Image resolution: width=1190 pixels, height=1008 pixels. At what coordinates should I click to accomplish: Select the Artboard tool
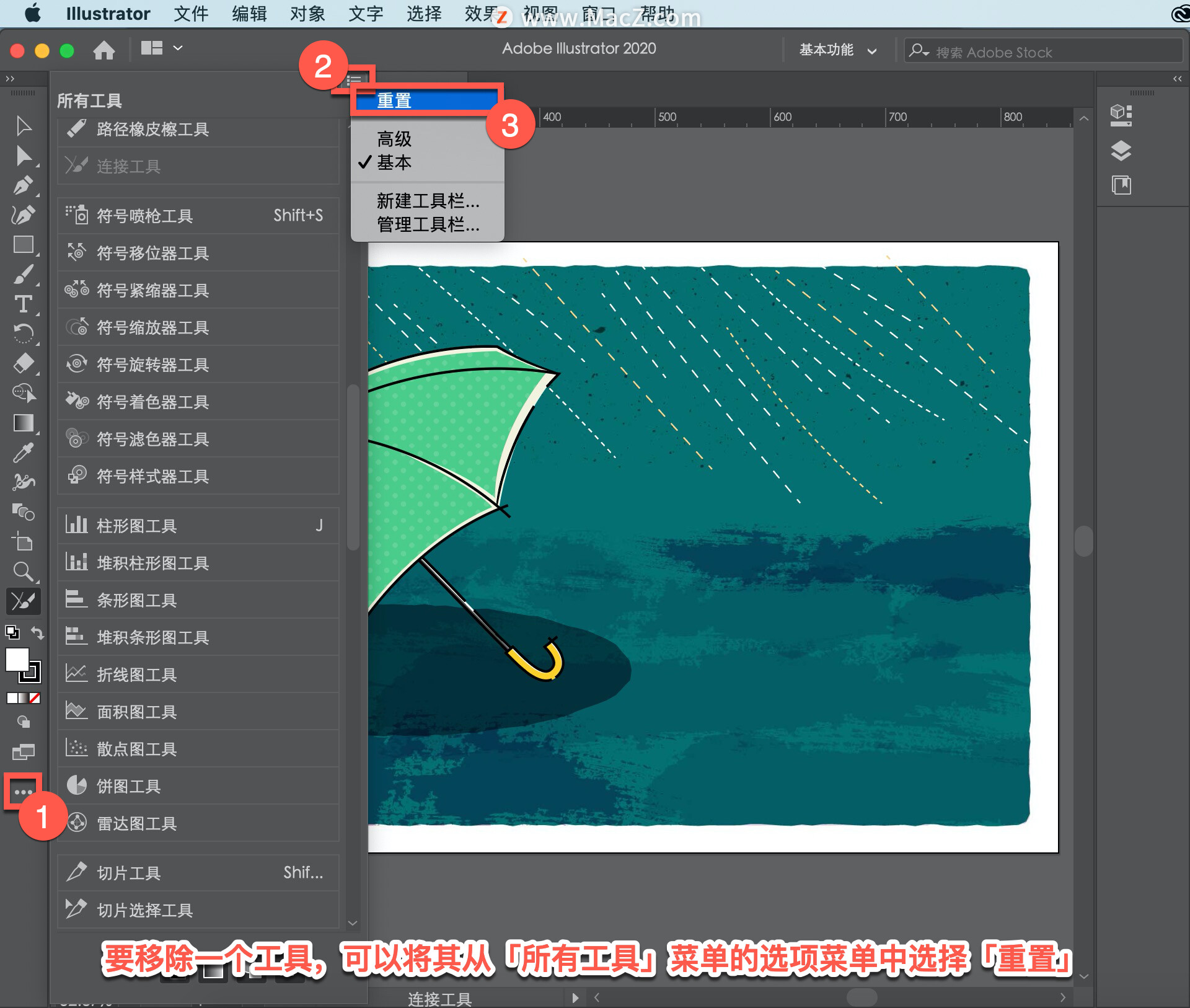coord(24,542)
